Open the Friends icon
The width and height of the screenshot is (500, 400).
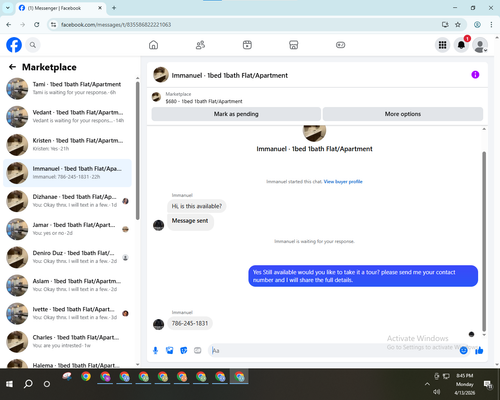pos(200,45)
